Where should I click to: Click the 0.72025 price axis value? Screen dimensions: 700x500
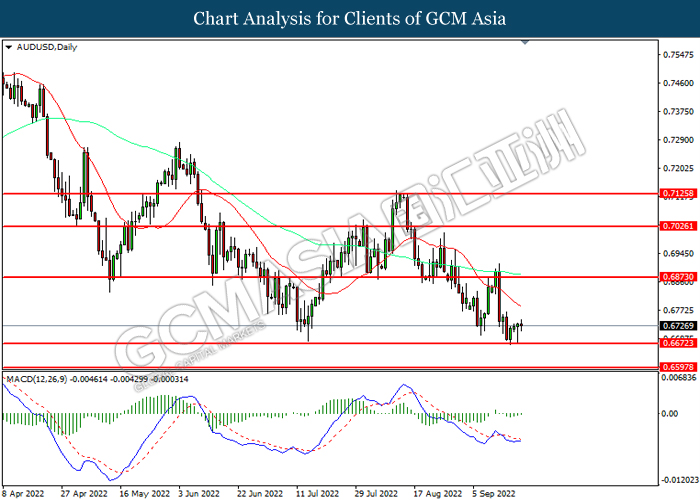679,168
